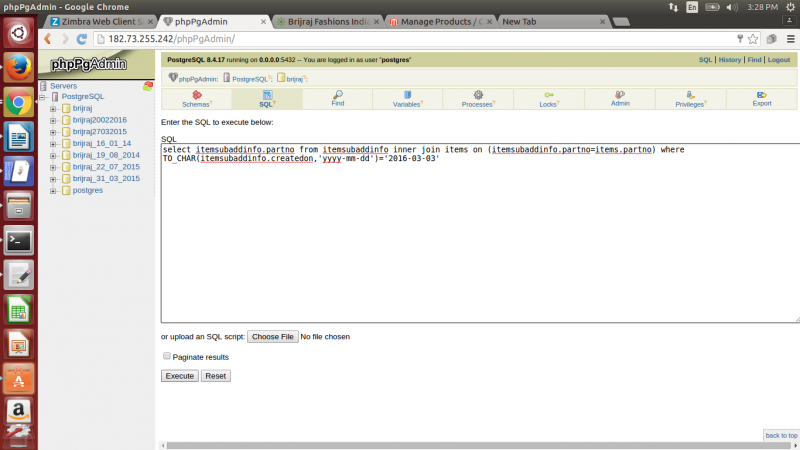
Task: Open Ubuntu dash home icon
Action: point(19,33)
